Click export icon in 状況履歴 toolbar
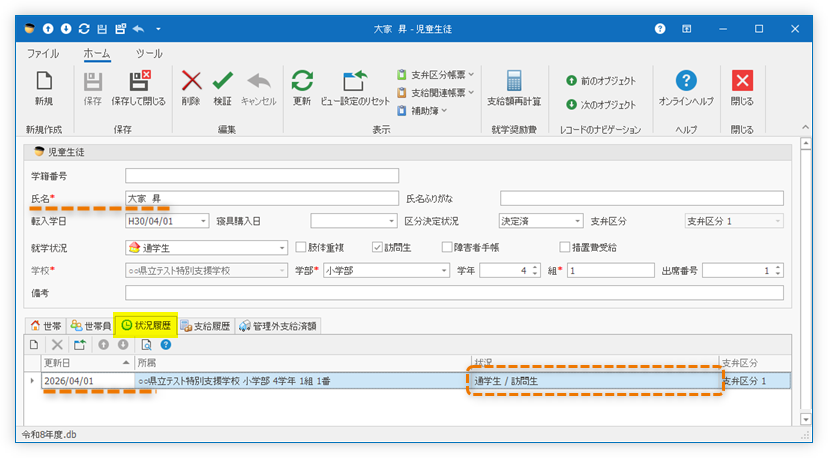 click(80, 345)
